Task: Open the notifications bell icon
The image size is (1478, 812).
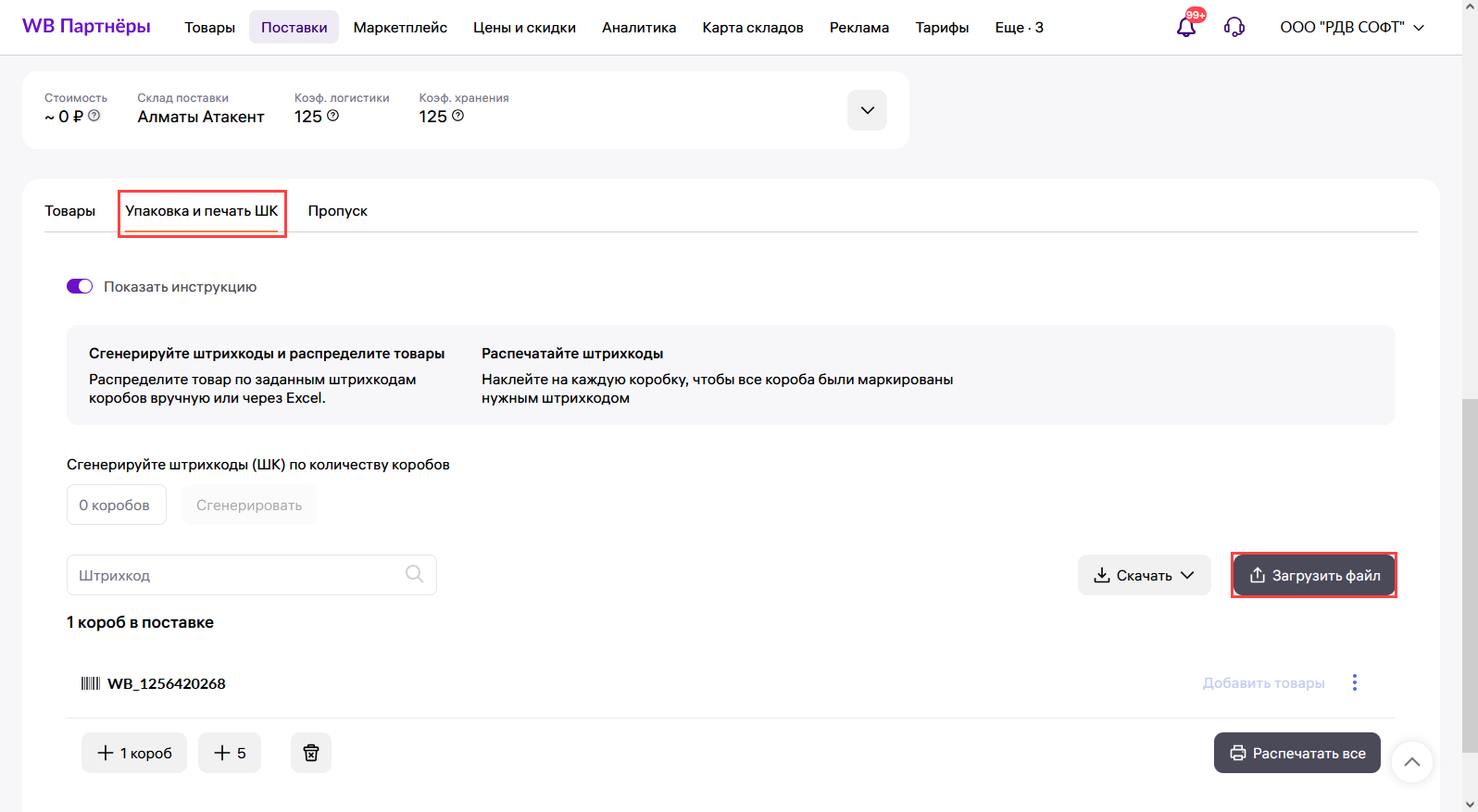Action: pos(1186,27)
